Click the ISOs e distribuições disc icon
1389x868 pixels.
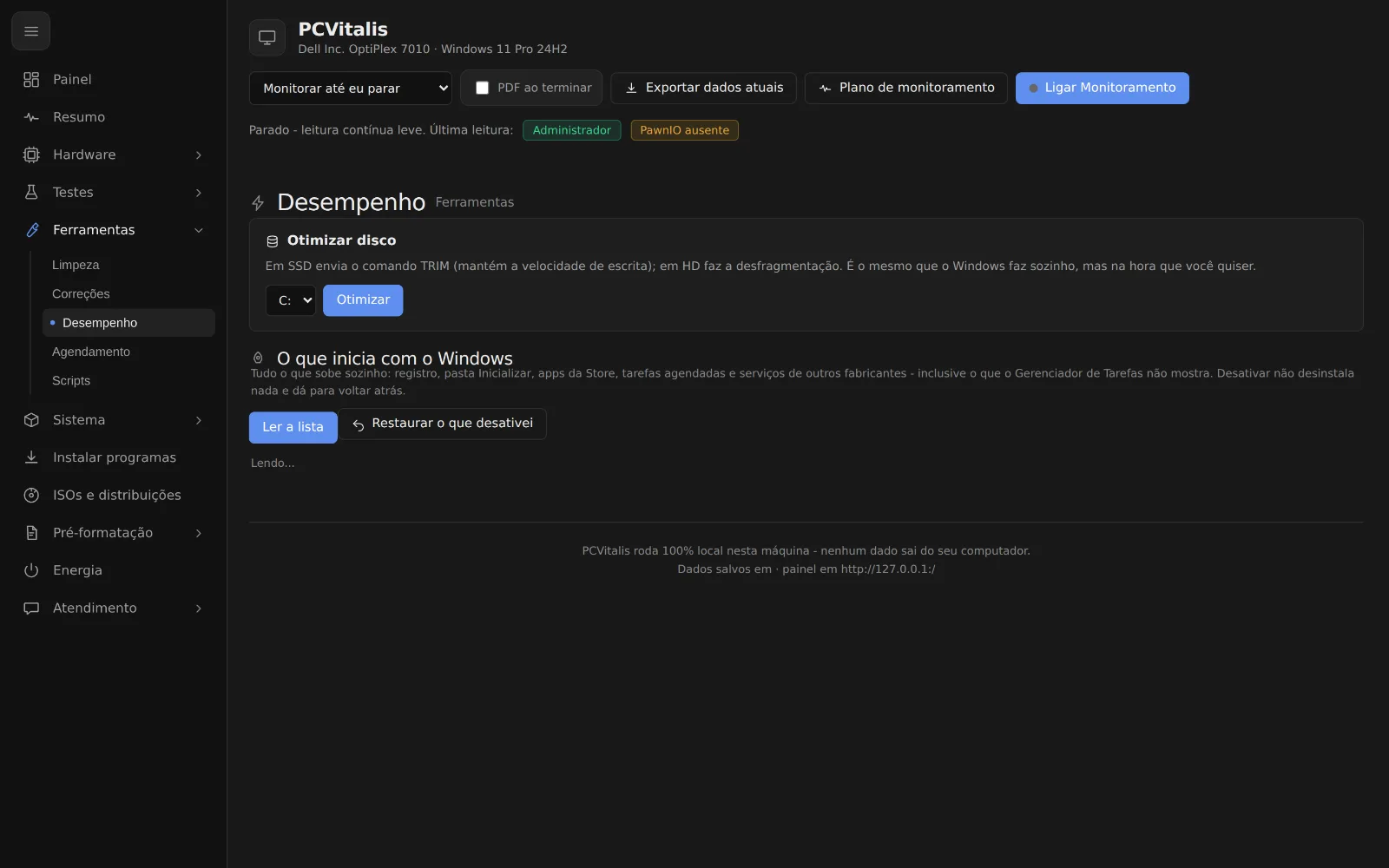31,495
